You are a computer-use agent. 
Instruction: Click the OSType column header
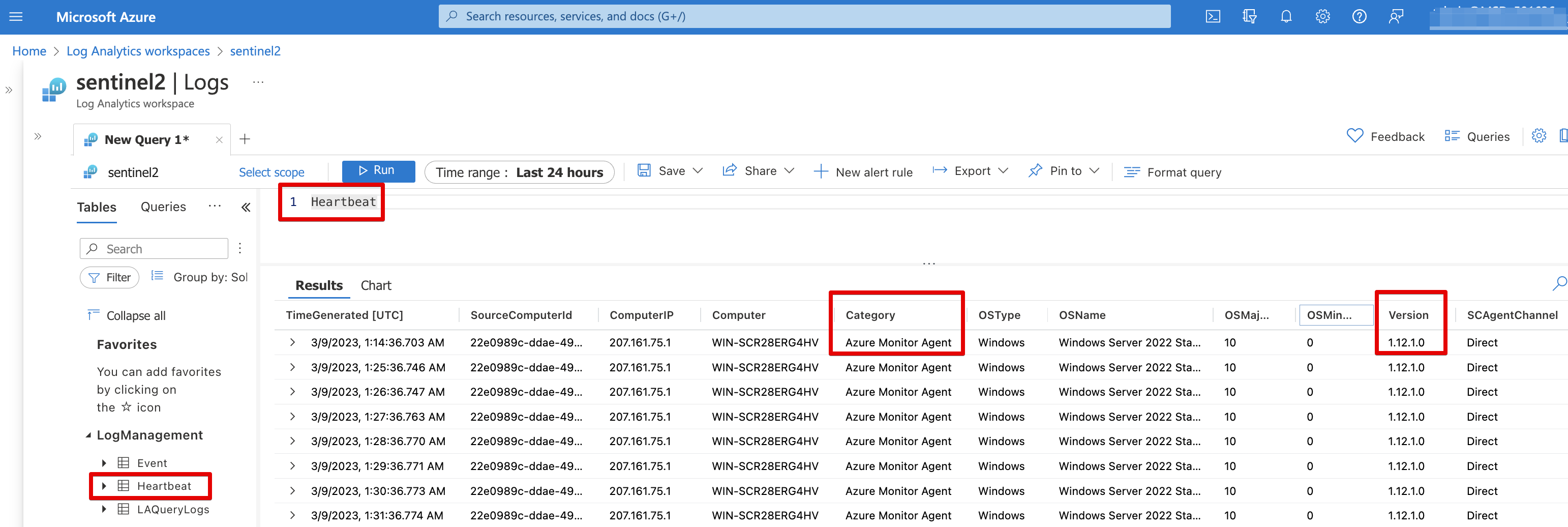[1000, 315]
